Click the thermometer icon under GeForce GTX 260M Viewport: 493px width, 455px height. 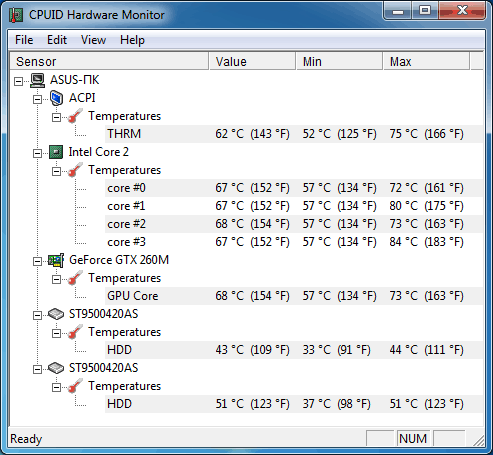point(75,278)
